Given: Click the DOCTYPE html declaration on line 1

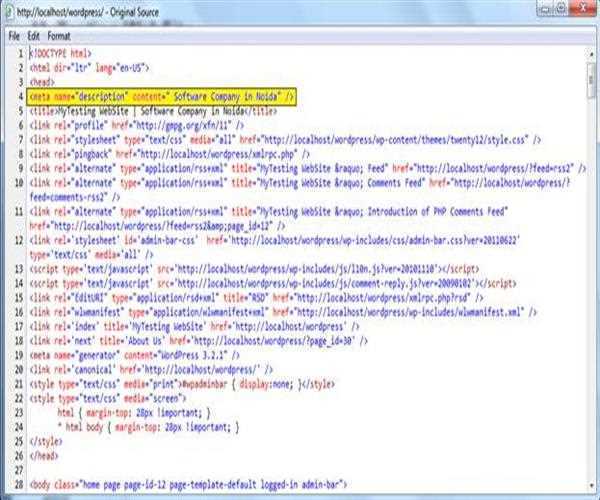Looking at the screenshot, I should click(61, 52).
